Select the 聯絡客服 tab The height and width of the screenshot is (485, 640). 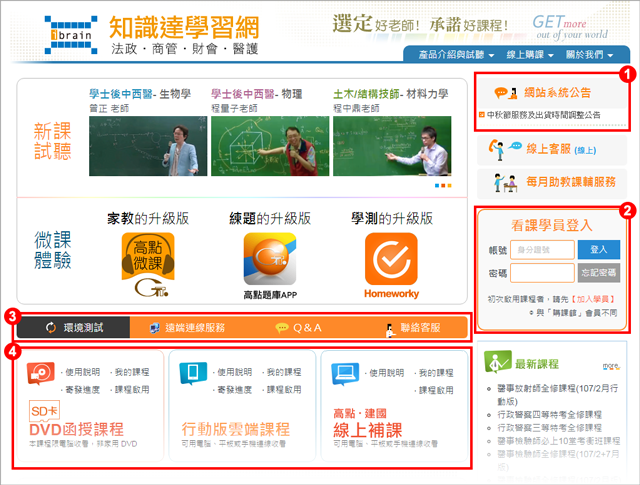tap(413, 328)
